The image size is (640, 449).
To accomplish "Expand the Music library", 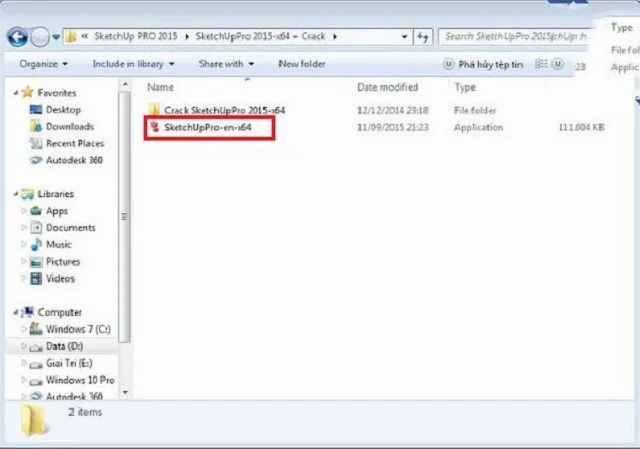I will point(23,245).
